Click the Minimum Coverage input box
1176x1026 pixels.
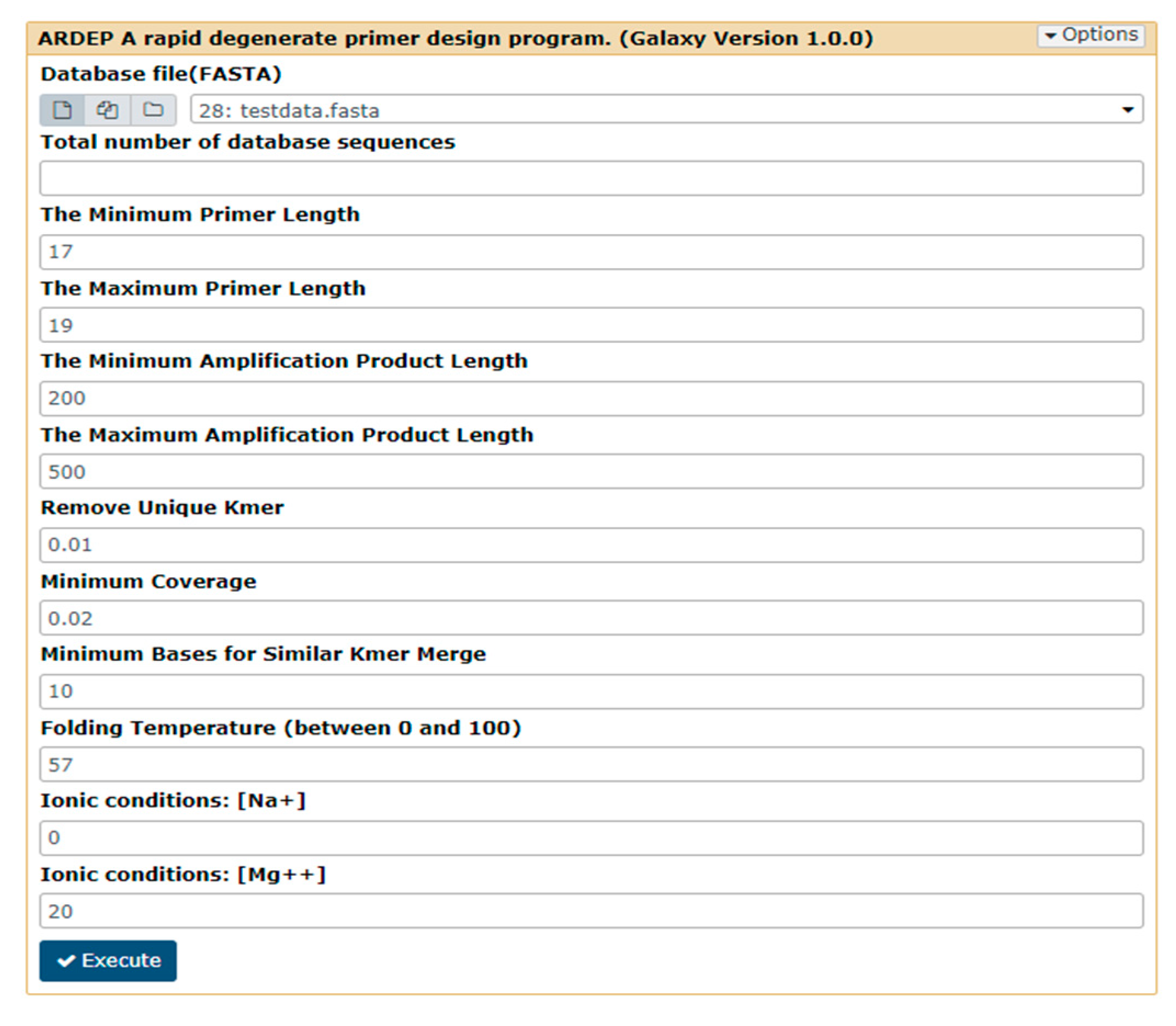coord(591,619)
